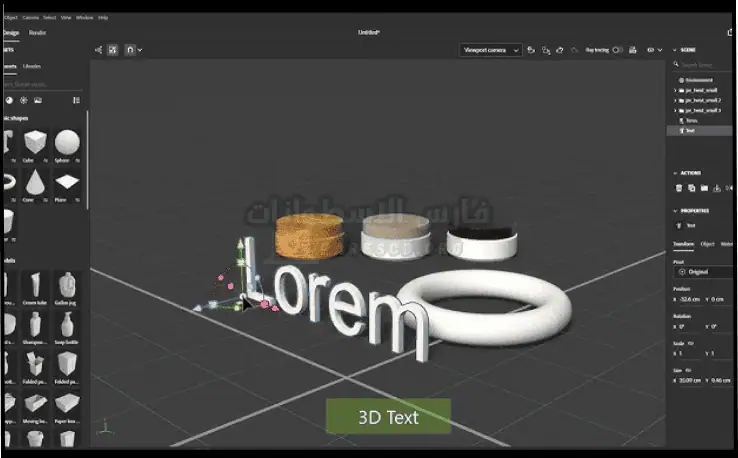Toggle the Ray tracing switch
Screen dimensions: 738x458
pyautogui.click(x=617, y=49)
